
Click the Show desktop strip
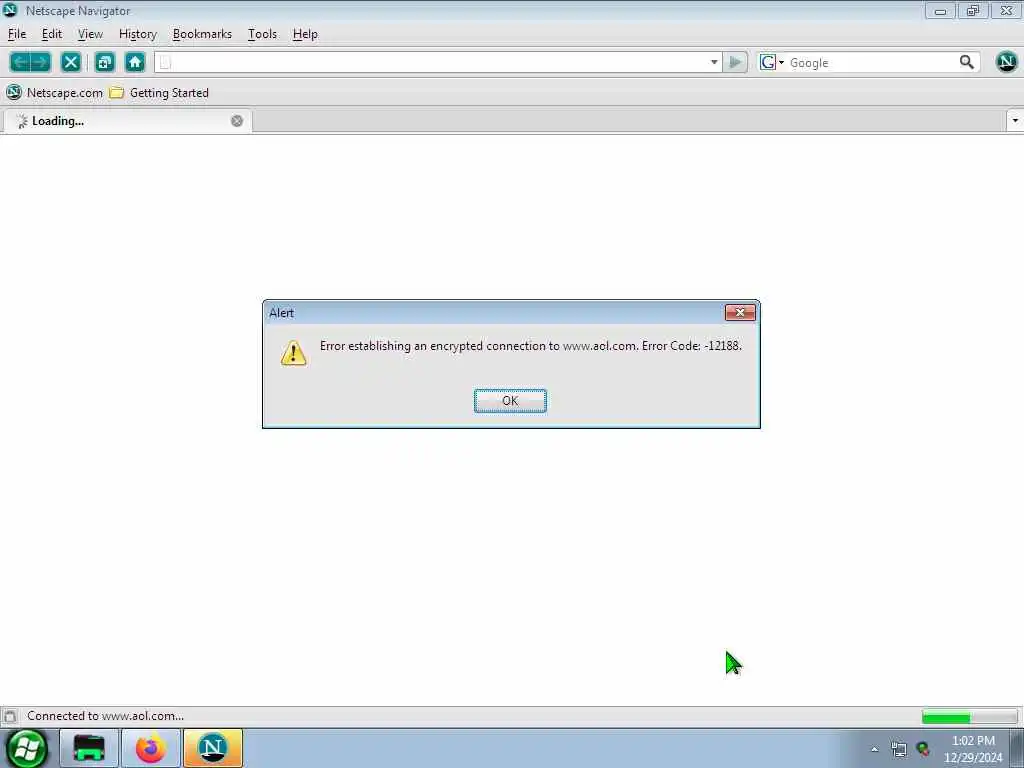coord(1016,748)
